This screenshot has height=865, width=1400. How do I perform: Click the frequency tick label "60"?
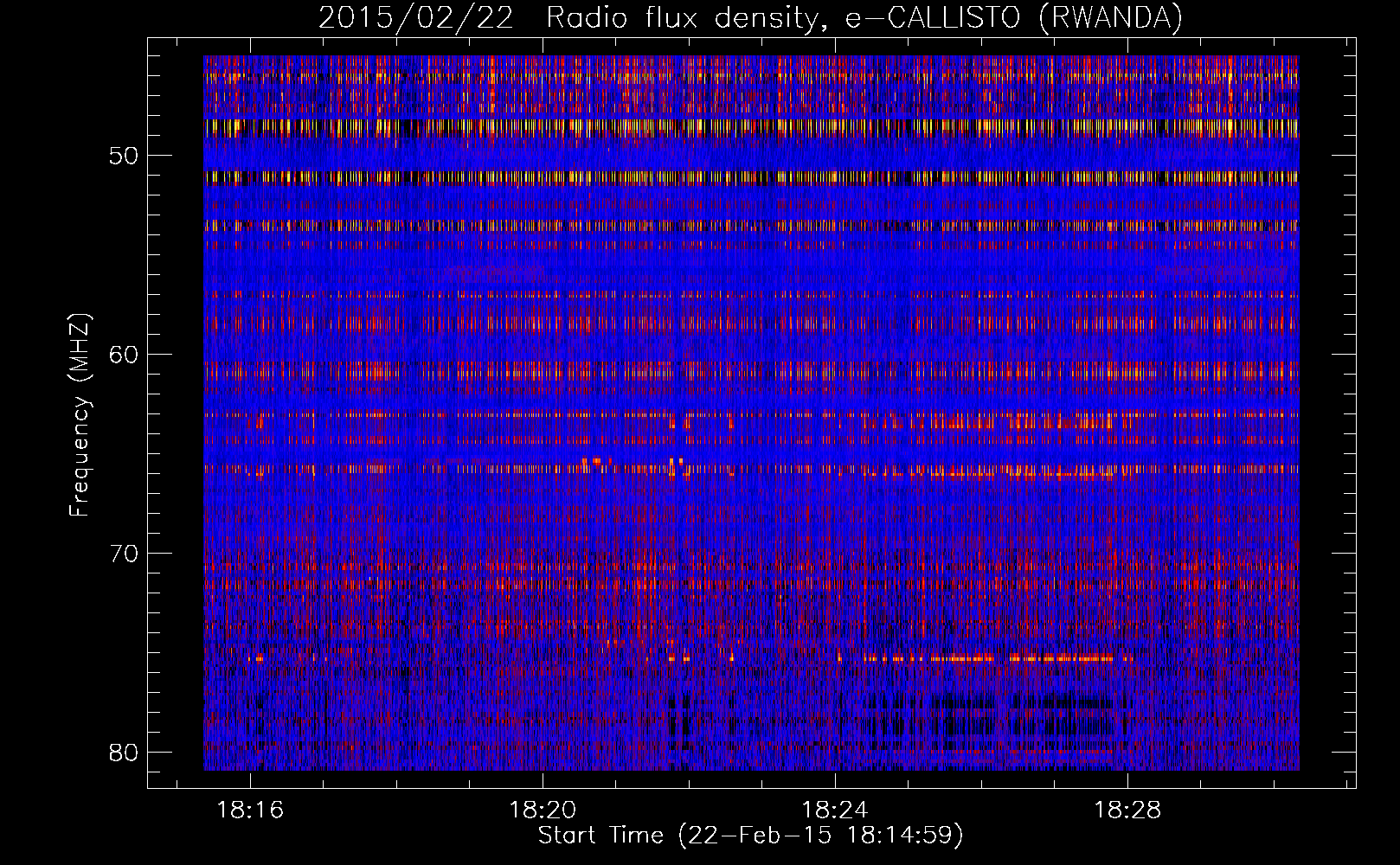(x=125, y=355)
